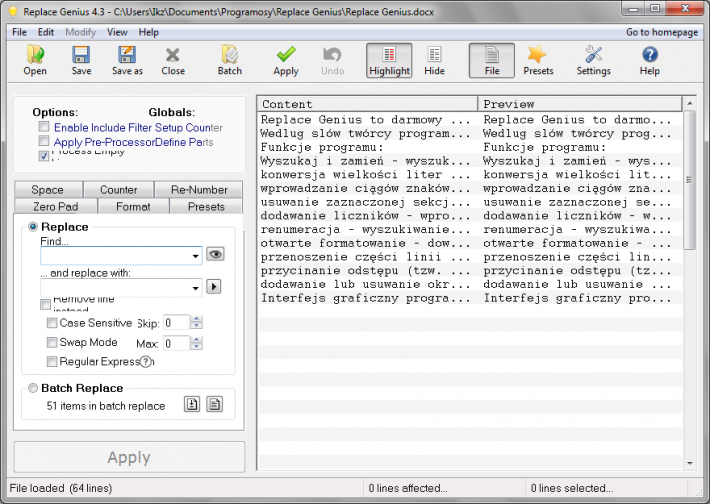The image size is (710, 504).
Task: Open the View menu
Action: pos(117,32)
